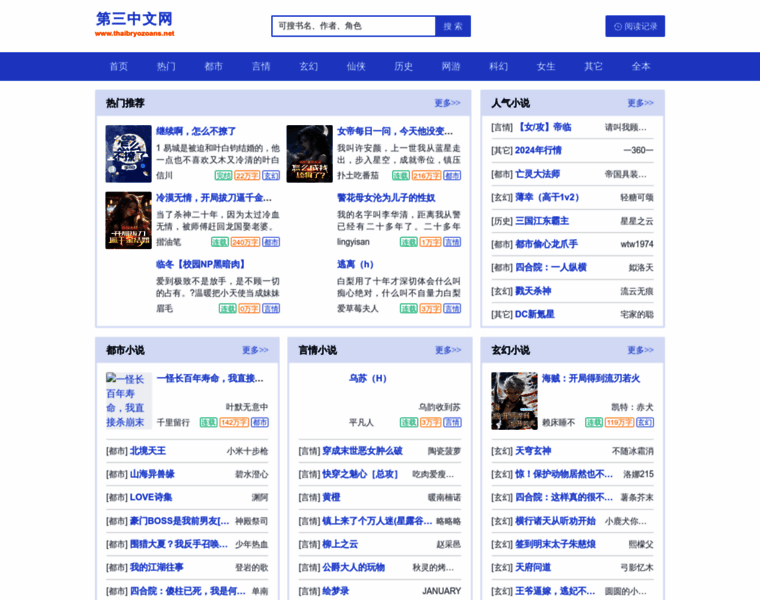The height and width of the screenshot is (600, 760).
Task: Select 玄幻 in the navigation bar
Action: [x=309, y=66]
